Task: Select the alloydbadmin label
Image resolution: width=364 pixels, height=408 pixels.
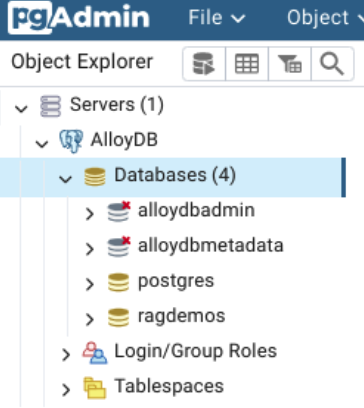Action: (196, 211)
